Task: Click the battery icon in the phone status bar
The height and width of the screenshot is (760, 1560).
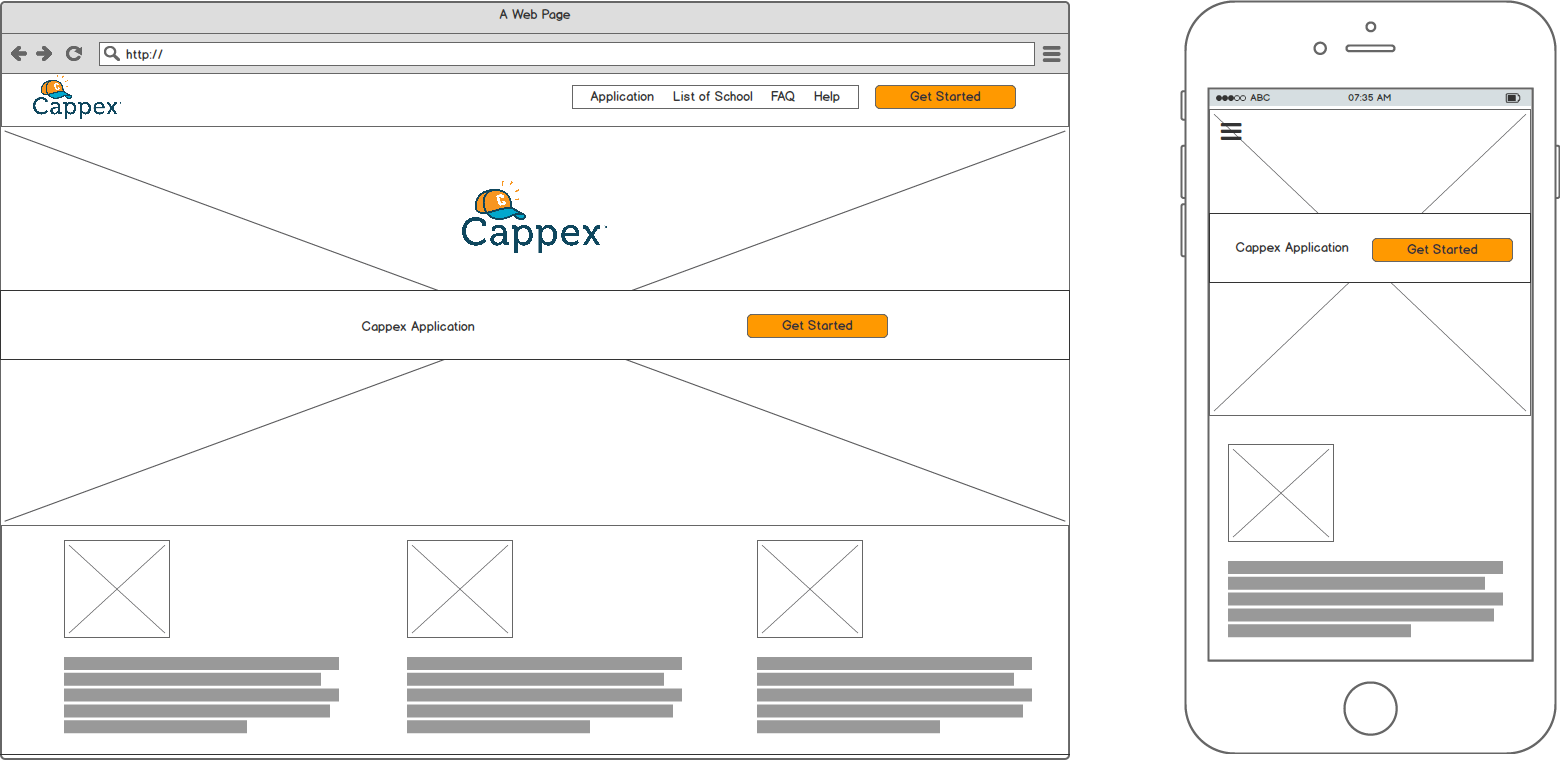Action: point(1513,98)
